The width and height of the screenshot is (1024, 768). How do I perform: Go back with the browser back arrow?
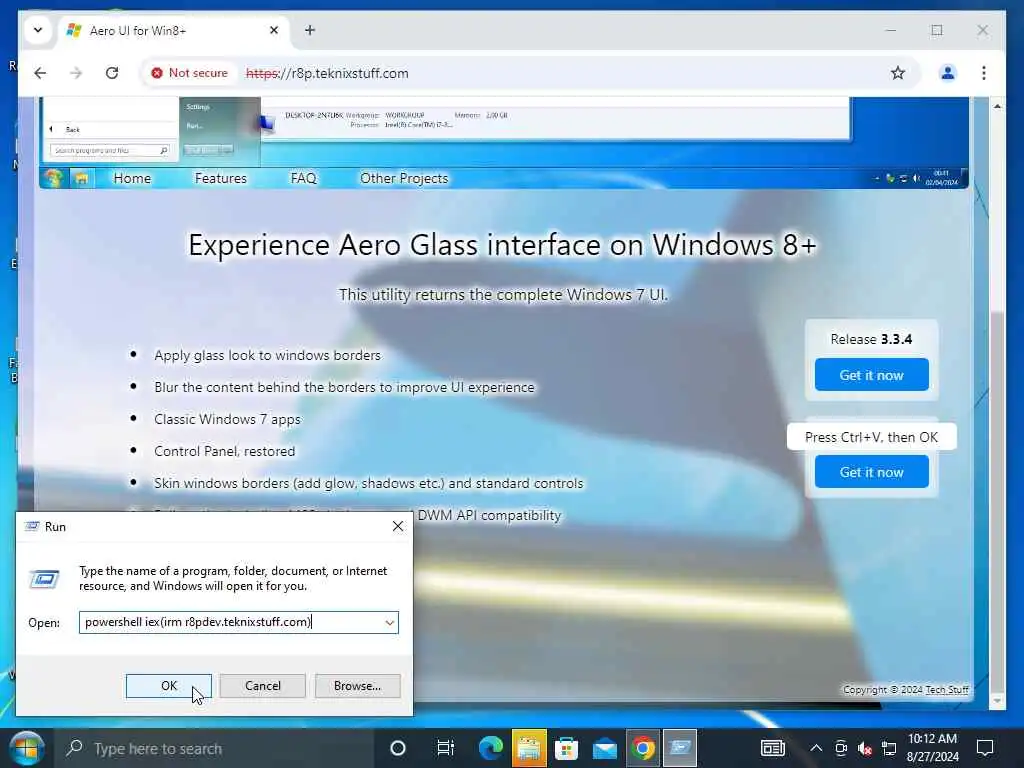pyautogui.click(x=40, y=73)
